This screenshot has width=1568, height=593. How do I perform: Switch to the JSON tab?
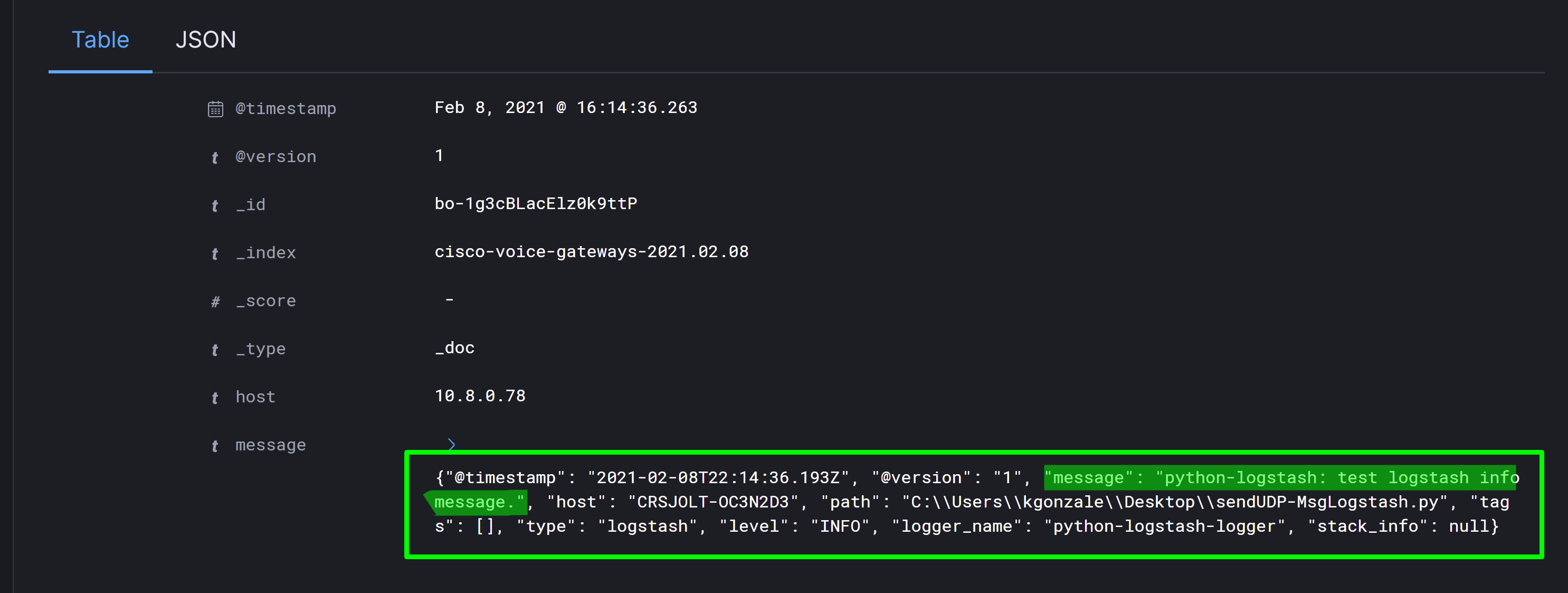pos(207,40)
